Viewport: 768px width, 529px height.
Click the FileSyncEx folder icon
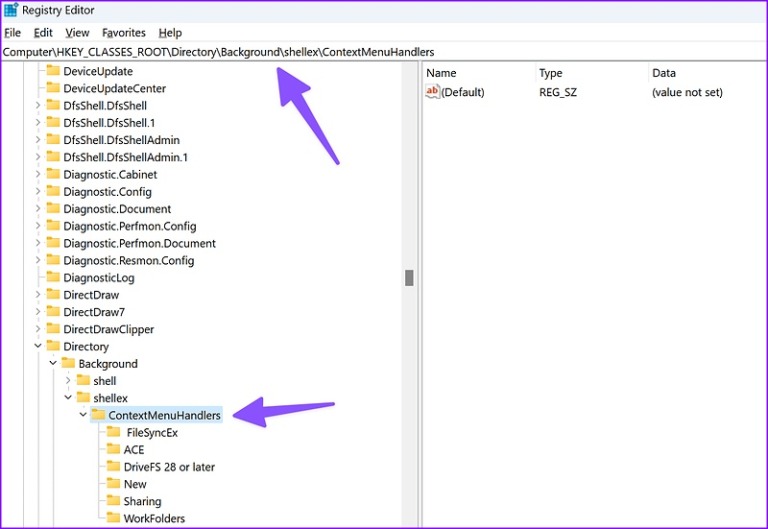[114, 432]
